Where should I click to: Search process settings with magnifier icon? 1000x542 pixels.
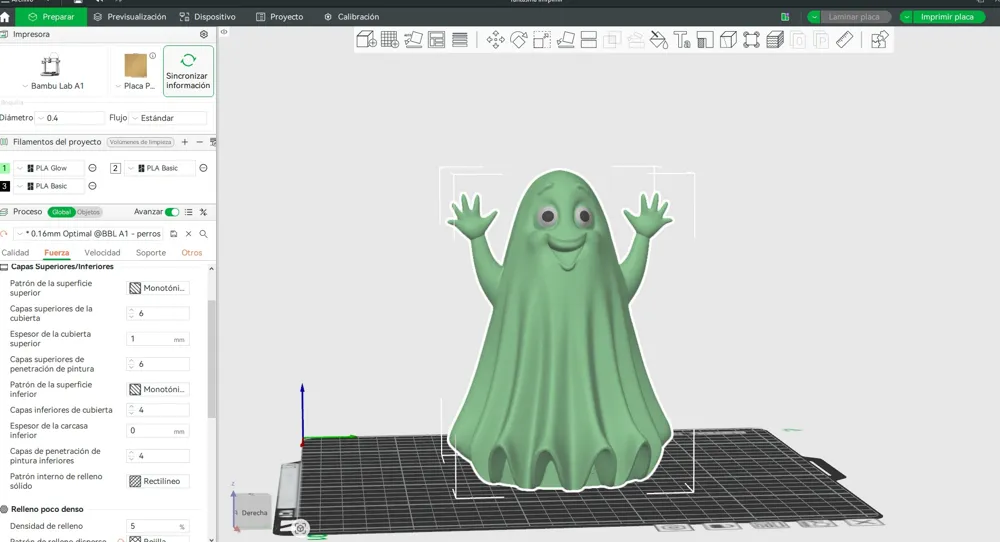(203, 234)
